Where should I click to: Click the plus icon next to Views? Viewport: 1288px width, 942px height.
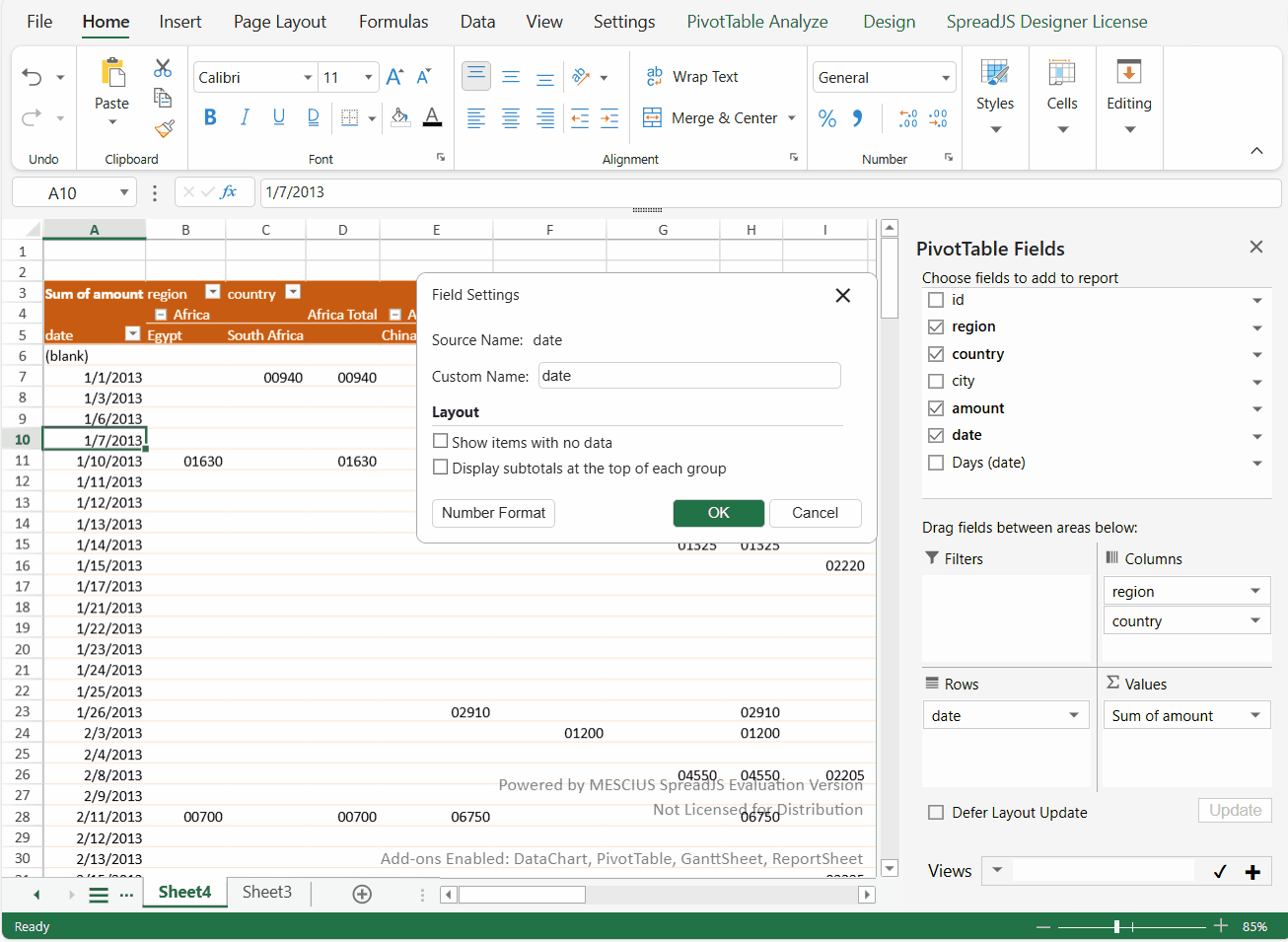[x=1252, y=872]
